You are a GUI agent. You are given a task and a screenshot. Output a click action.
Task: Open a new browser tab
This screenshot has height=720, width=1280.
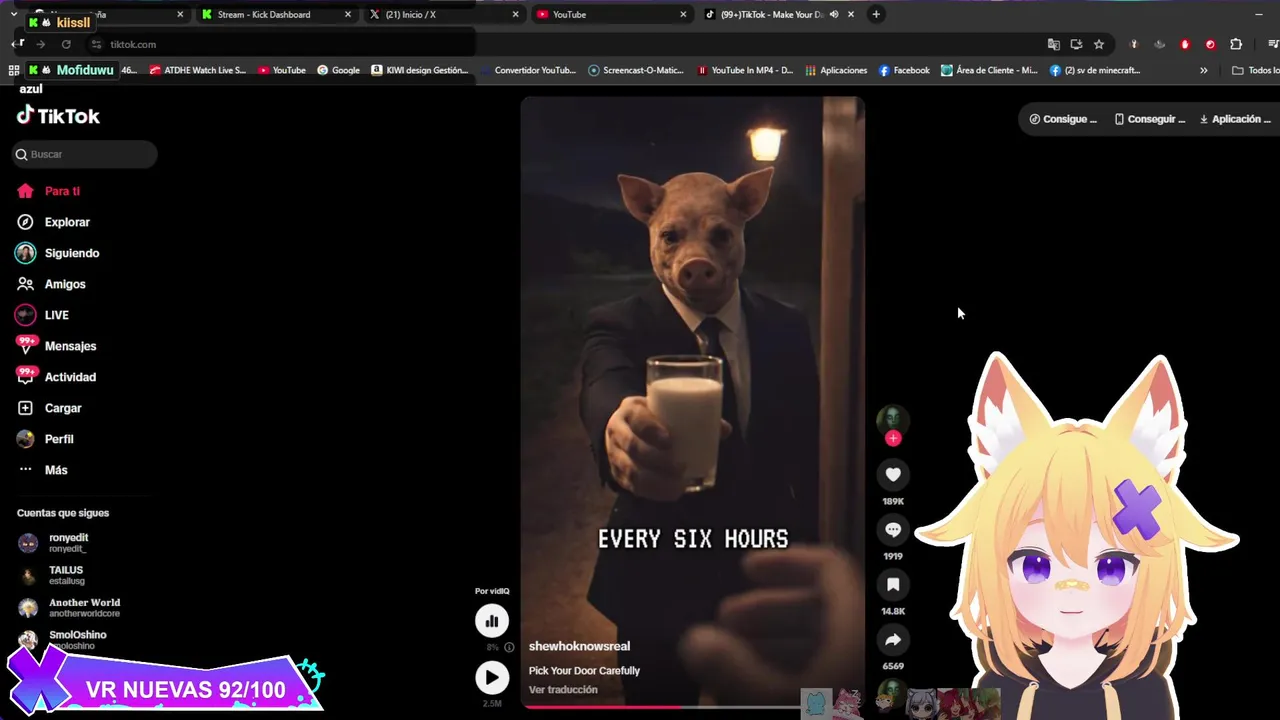pyautogui.click(x=876, y=15)
